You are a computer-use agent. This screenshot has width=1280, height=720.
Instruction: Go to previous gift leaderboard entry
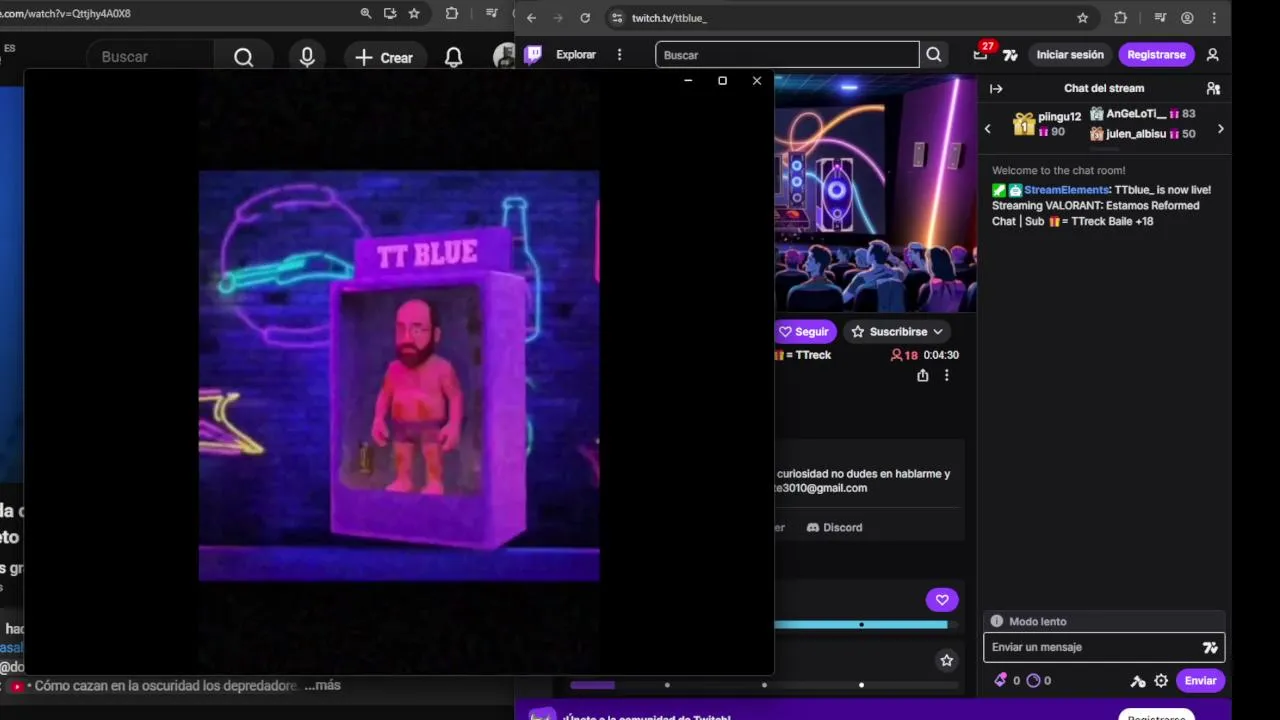point(988,129)
